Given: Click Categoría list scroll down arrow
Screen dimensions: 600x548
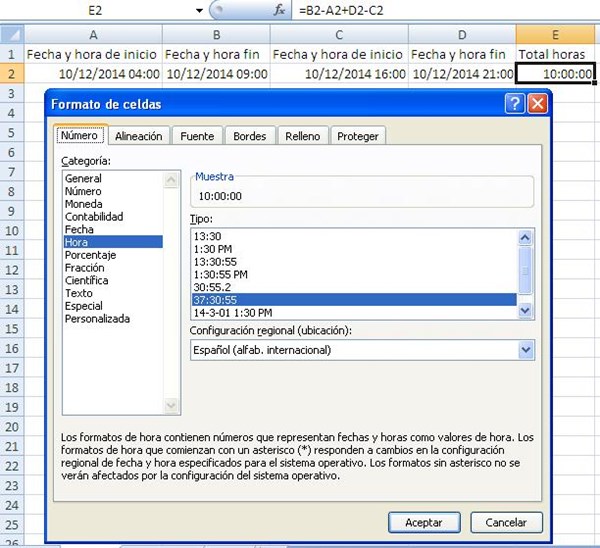Looking at the screenshot, I should pyautogui.click(x=171, y=405).
